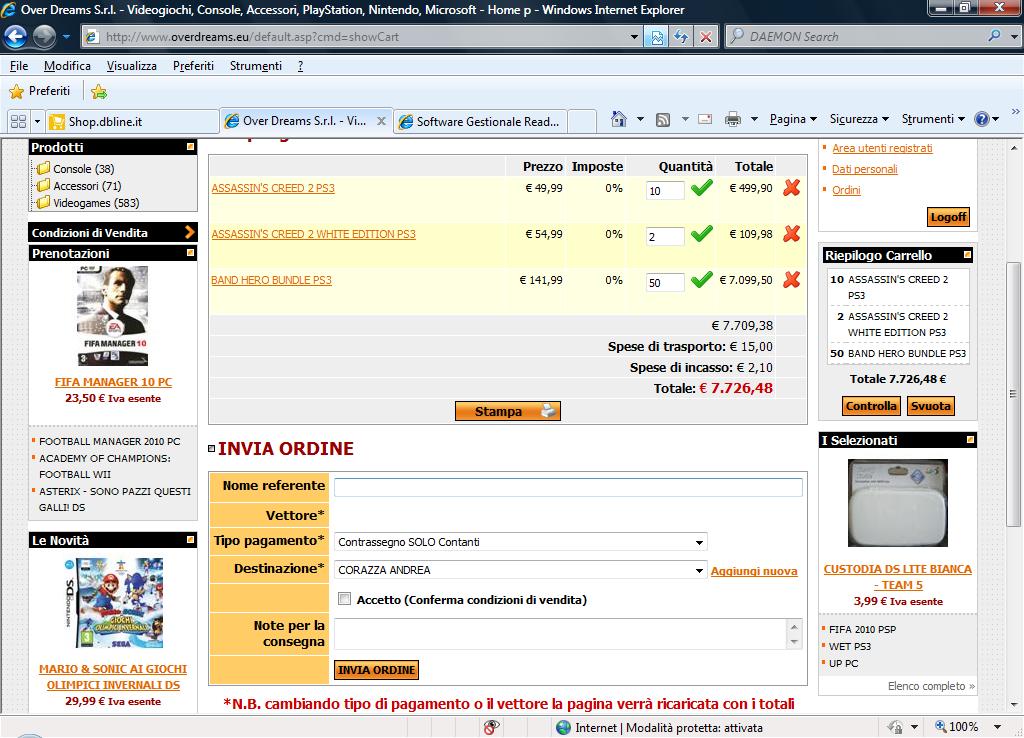Submit with the INVIA ORDINE button
Image resolution: width=1024 pixels, height=738 pixels.
tap(376, 670)
